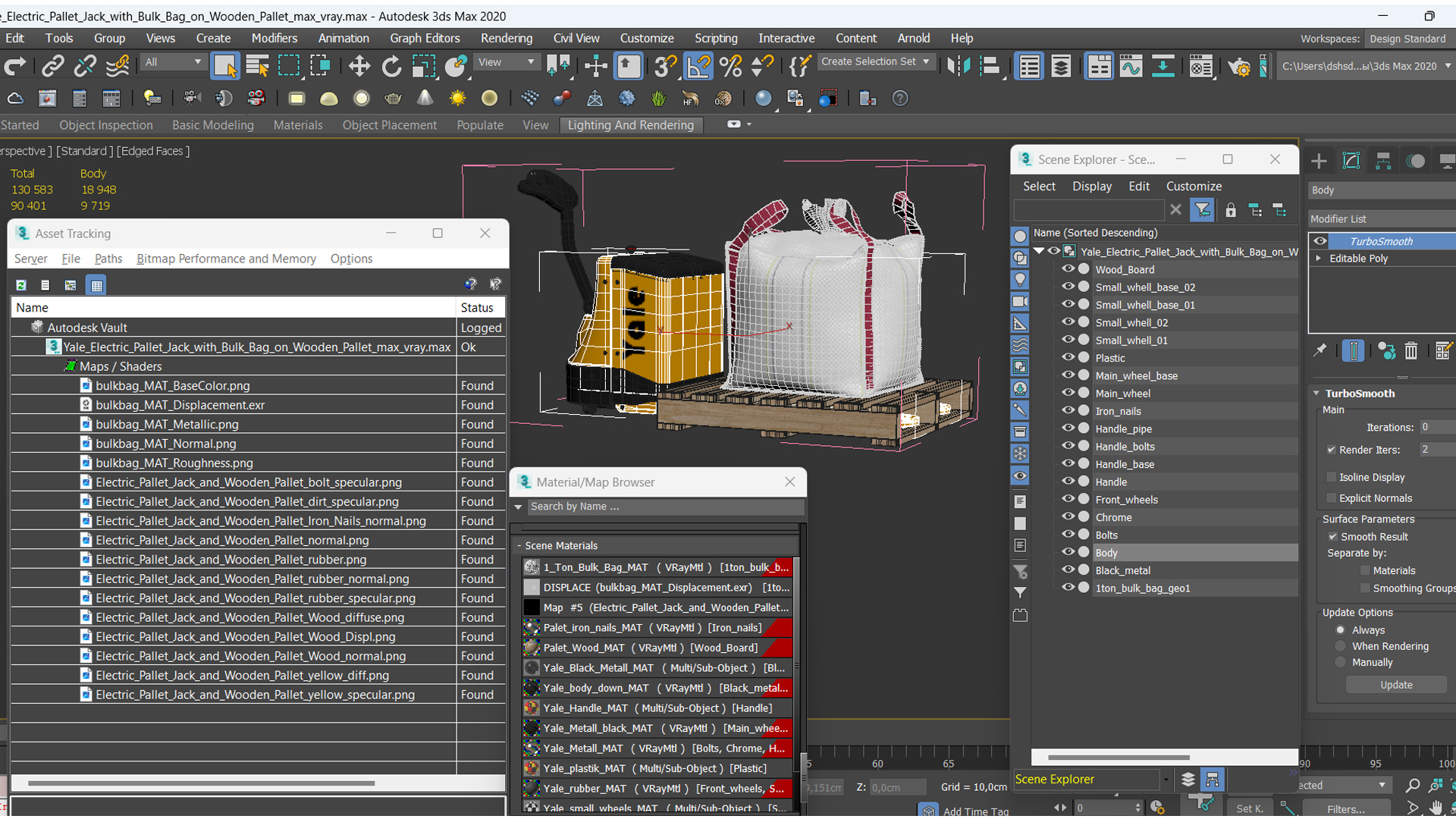Toggle Smooth Result checkbox
The height and width of the screenshot is (819, 1456).
[1333, 536]
